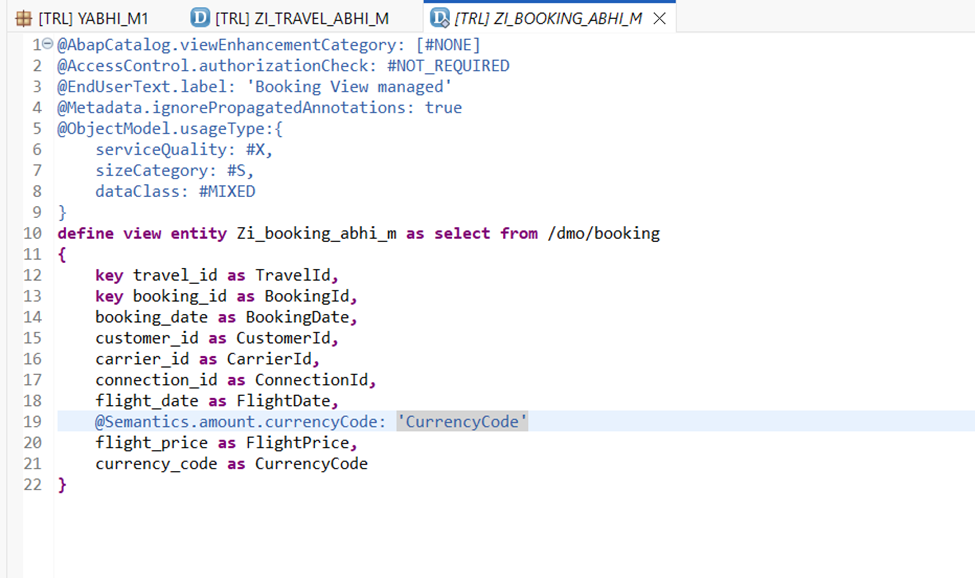Close the ZI_BOOKING_ABHI_M editor tab
This screenshot has width=975, height=578.
[x=660, y=19]
